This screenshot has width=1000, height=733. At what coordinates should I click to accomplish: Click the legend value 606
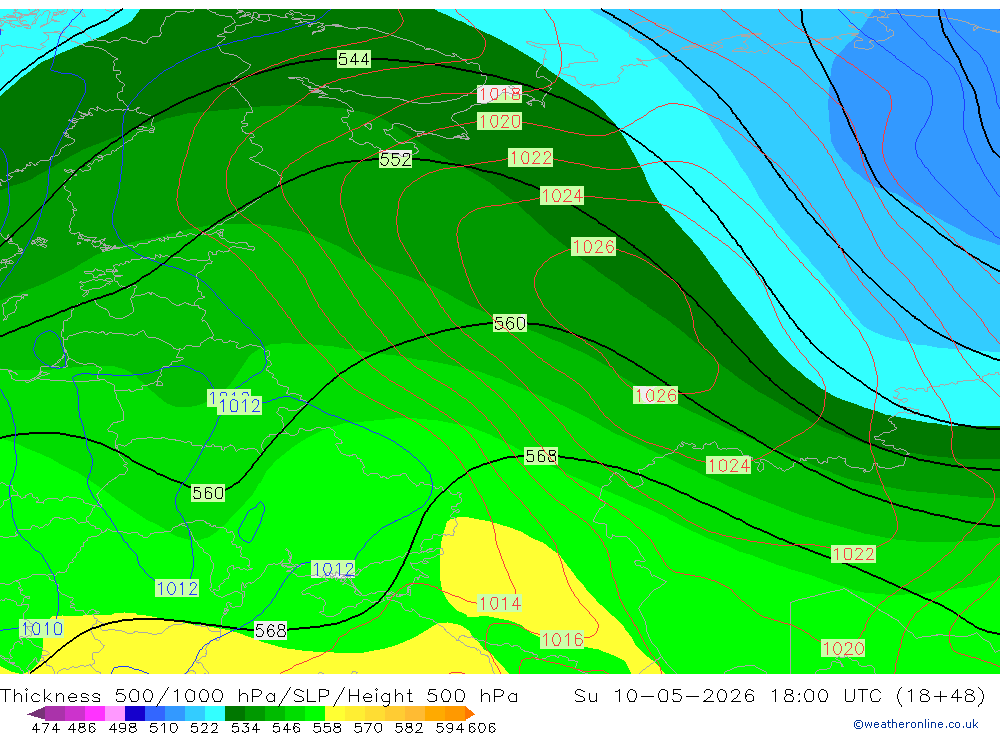482,727
